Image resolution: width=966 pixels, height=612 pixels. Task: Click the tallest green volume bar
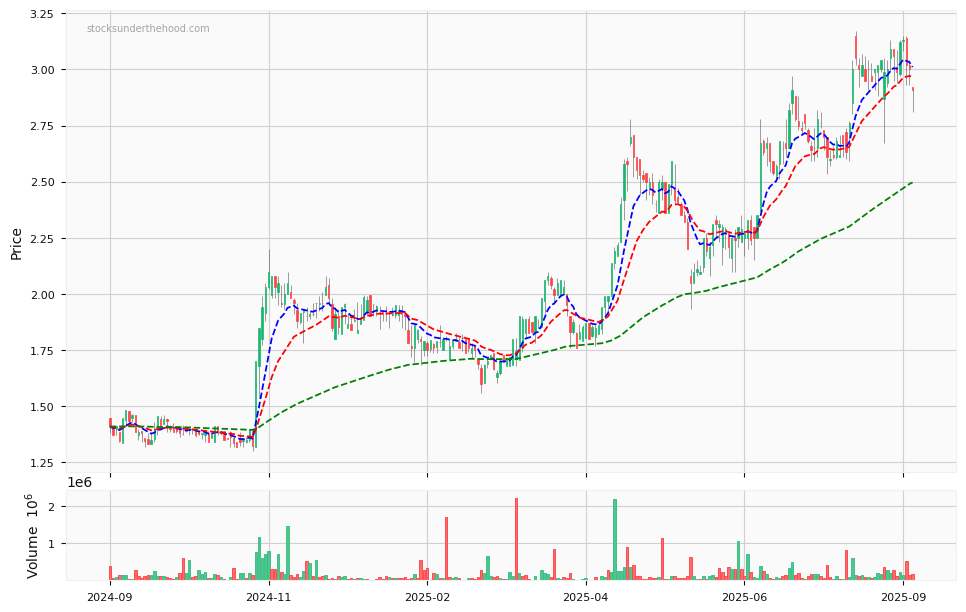coord(615,540)
